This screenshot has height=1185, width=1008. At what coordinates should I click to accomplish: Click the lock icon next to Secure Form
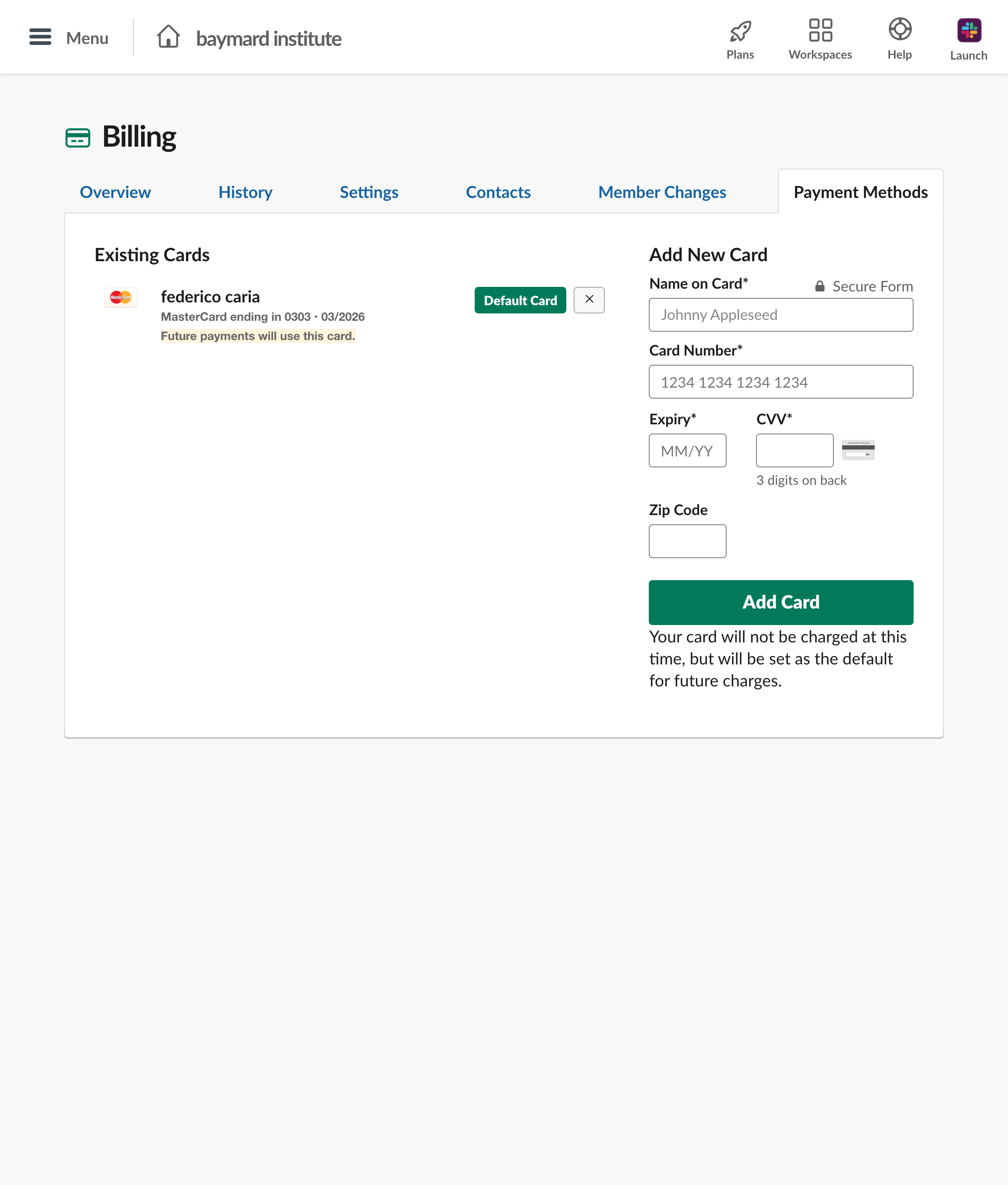pos(821,285)
